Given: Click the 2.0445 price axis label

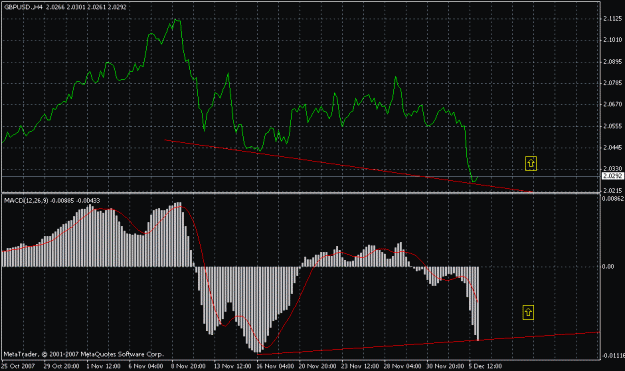Looking at the screenshot, I should point(612,147).
